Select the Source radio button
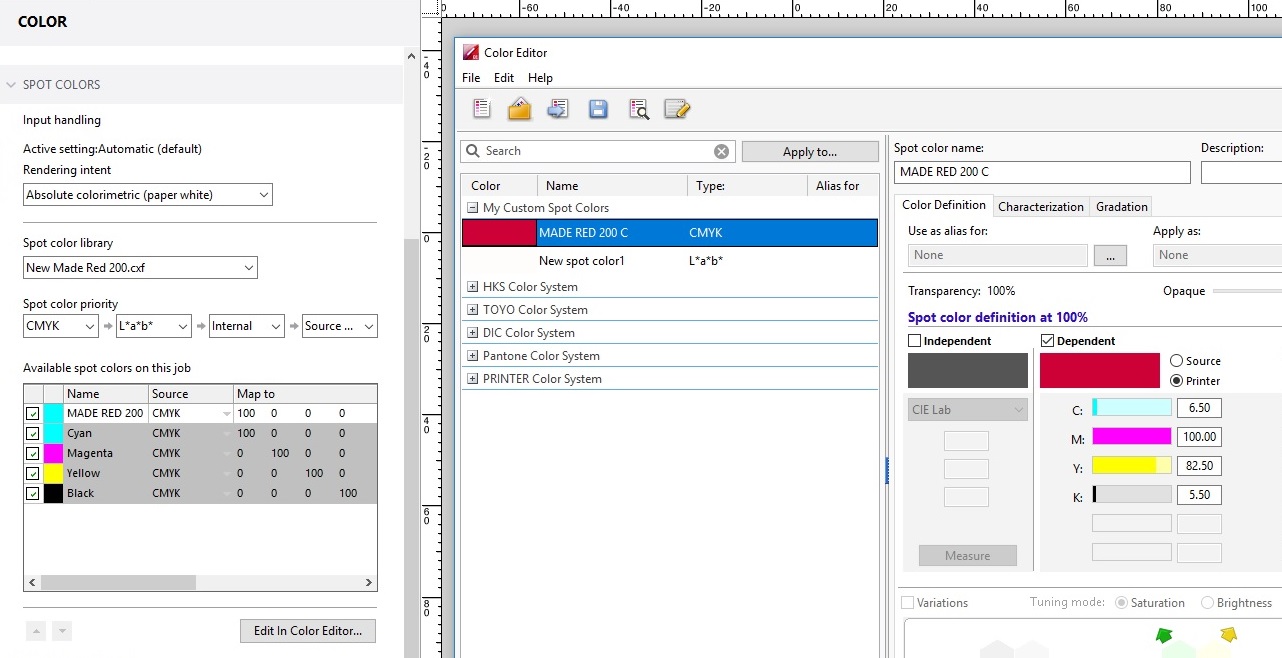This screenshot has width=1282, height=658. pyautogui.click(x=1176, y=361)
